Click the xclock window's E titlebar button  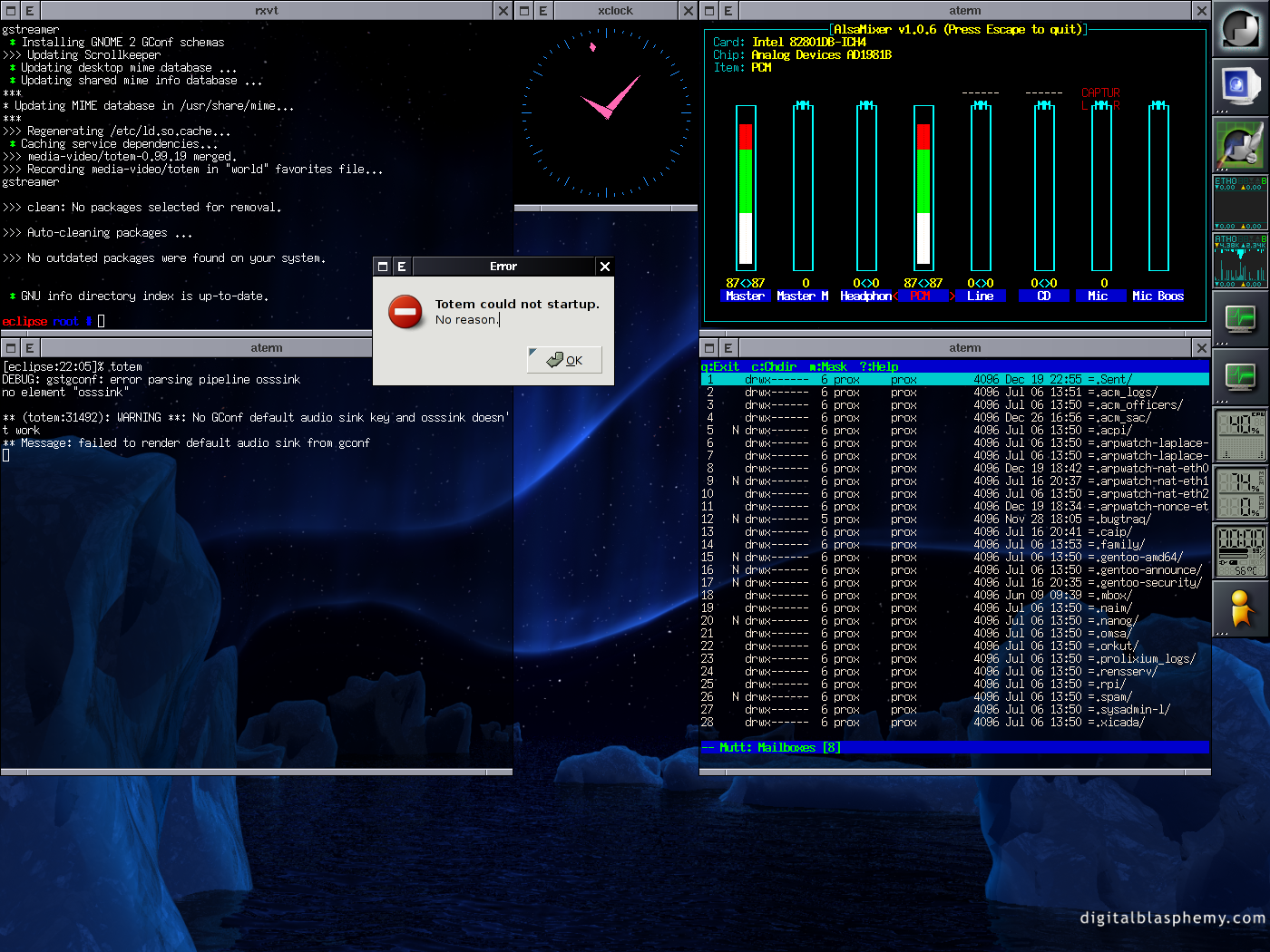543,11
